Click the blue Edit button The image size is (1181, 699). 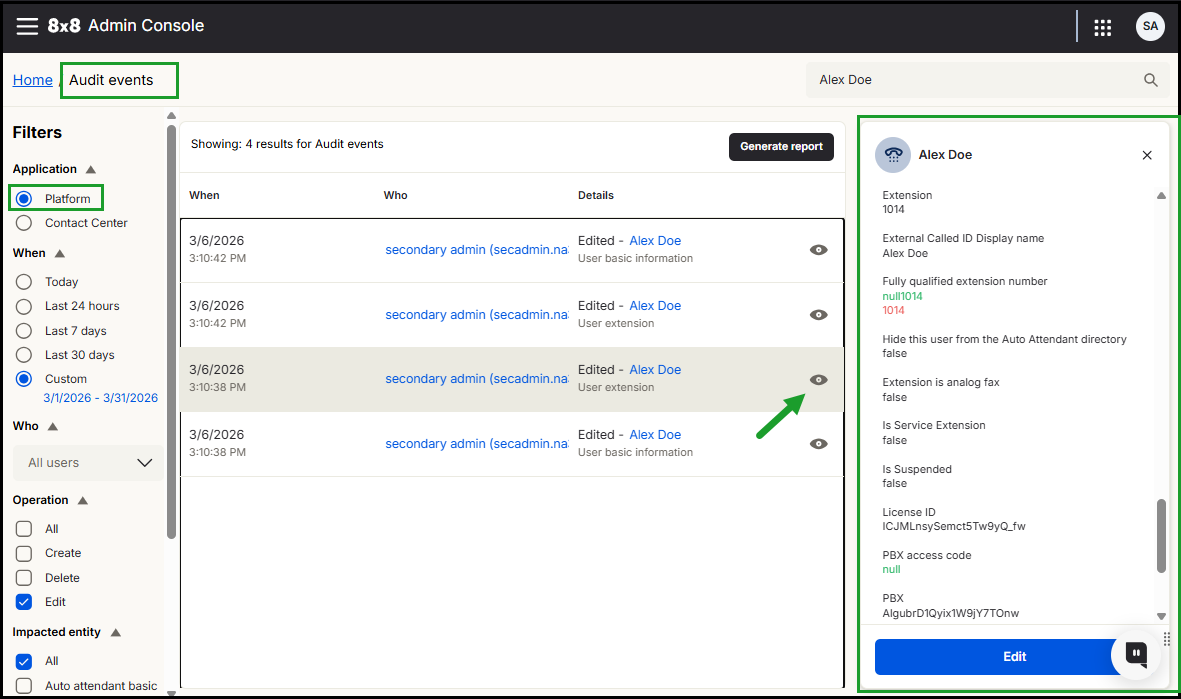click(x=1014, y=657)
